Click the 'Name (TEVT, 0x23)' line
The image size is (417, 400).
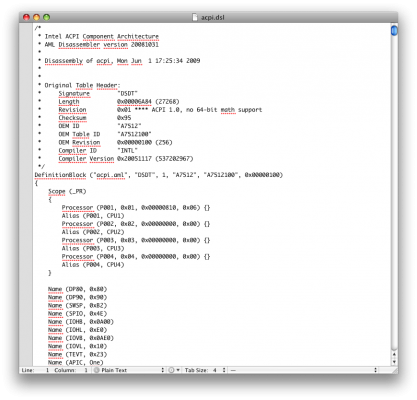click(77, 354)
